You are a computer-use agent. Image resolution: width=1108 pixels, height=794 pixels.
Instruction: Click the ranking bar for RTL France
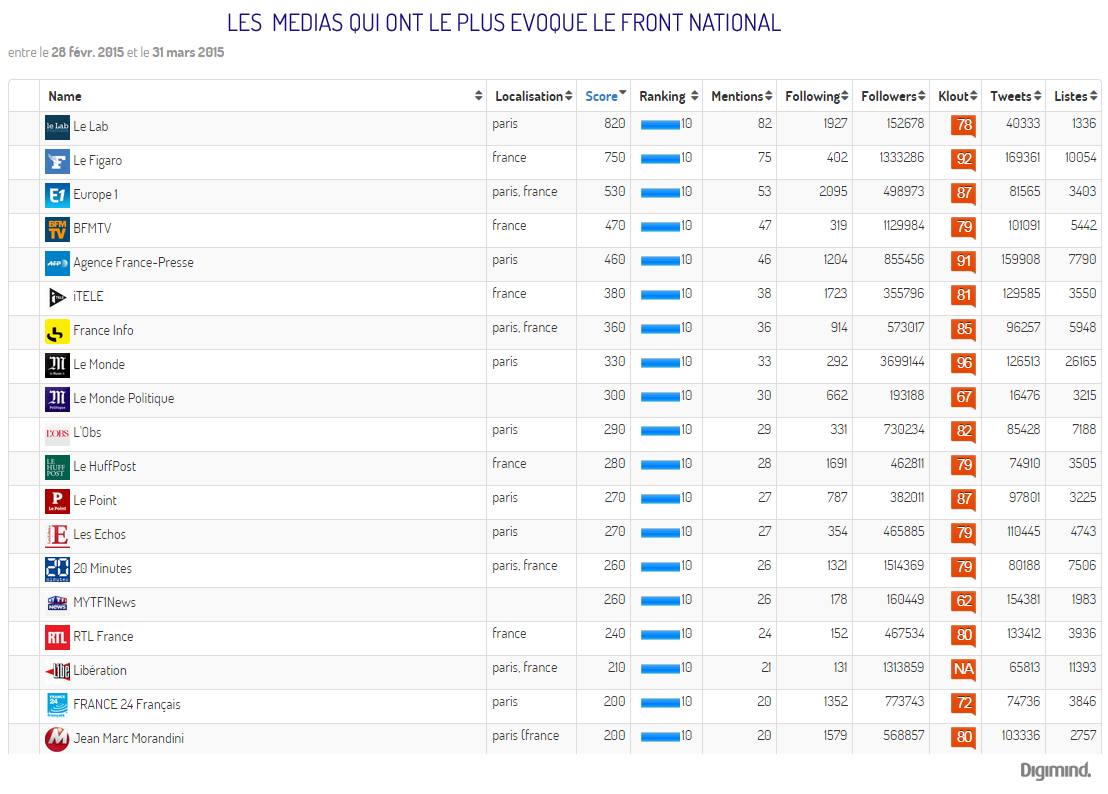(660, 635)
